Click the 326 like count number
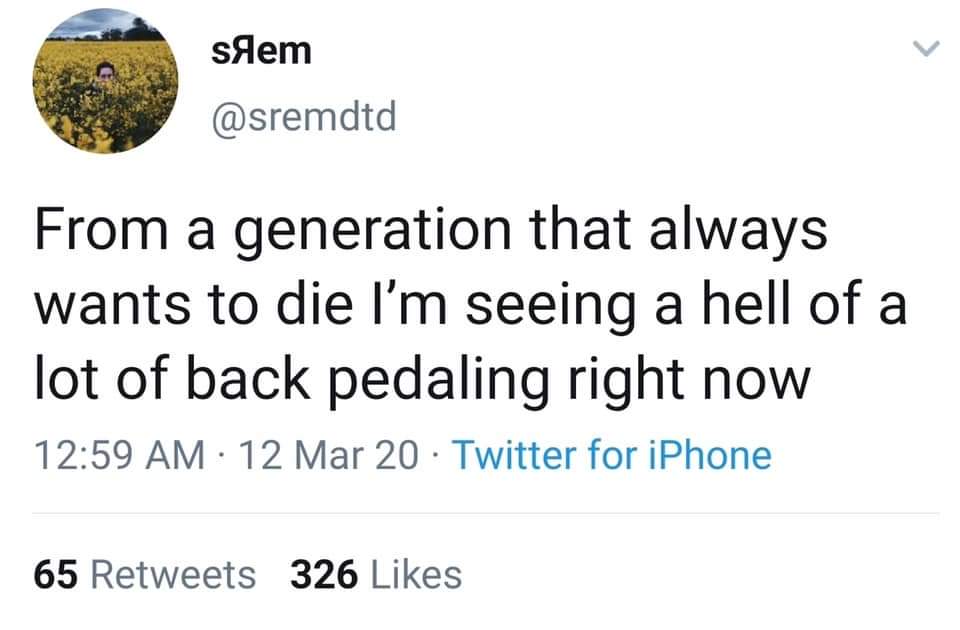Screen dimensions: 960x630 pyautogui.click(x=324, y=574)
